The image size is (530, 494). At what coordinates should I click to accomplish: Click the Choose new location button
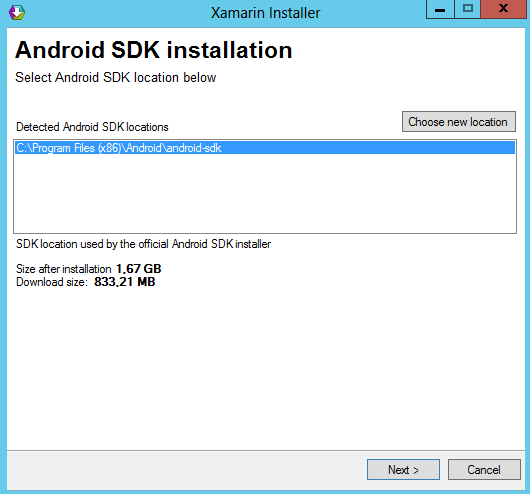coord(459,121)
